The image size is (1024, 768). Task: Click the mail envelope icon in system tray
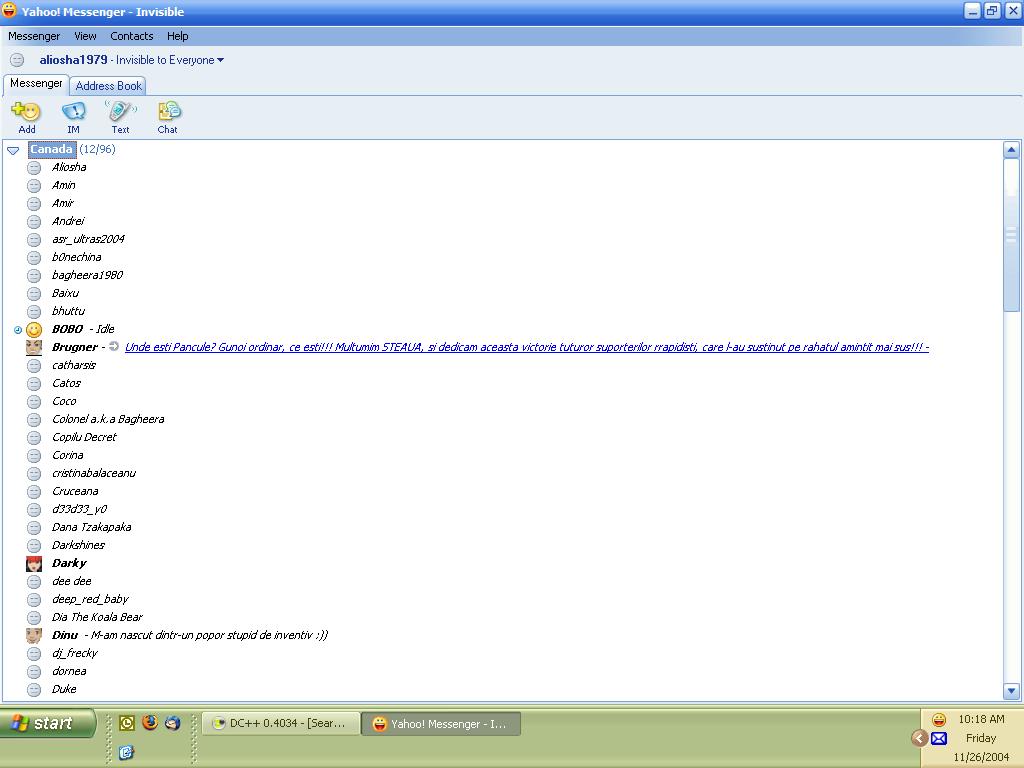tap(939, 739)
